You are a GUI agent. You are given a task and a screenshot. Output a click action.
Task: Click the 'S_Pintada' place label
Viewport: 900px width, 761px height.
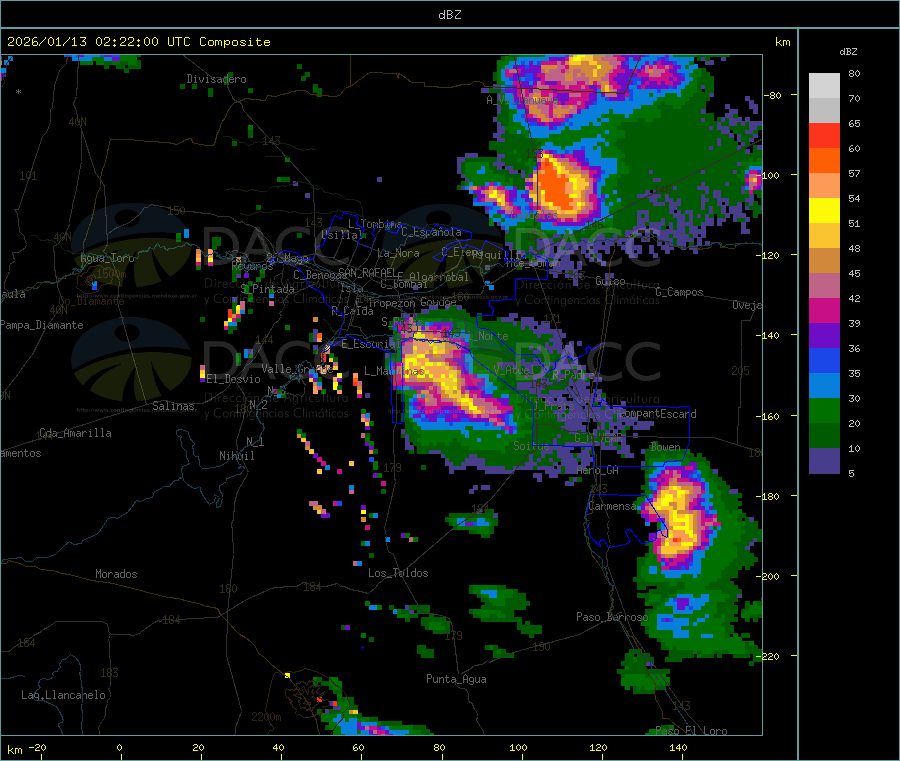(x=267, y=289)
